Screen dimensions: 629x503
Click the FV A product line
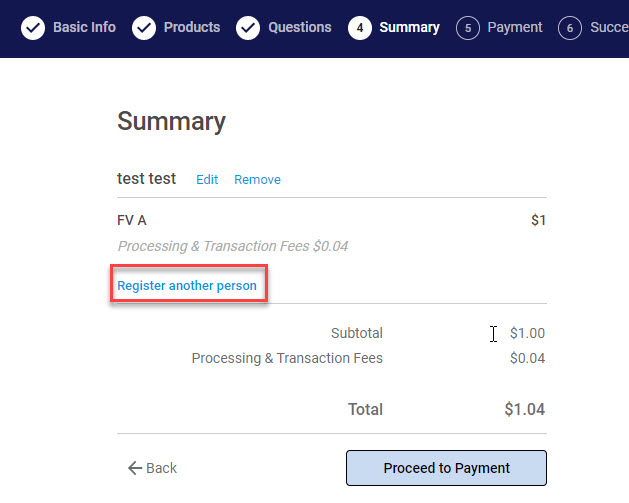(x=132, y=220)
